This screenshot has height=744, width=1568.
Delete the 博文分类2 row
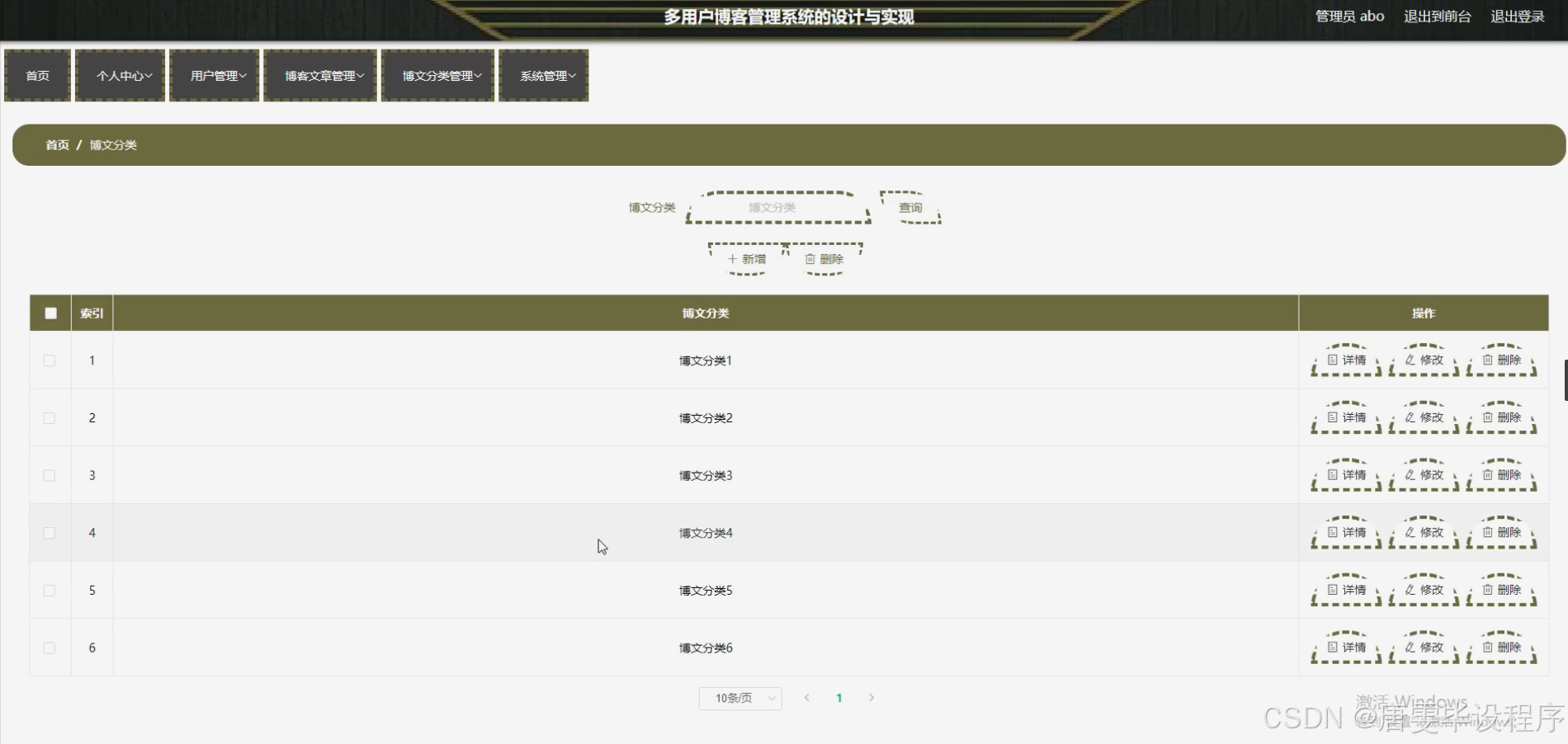1501,418
